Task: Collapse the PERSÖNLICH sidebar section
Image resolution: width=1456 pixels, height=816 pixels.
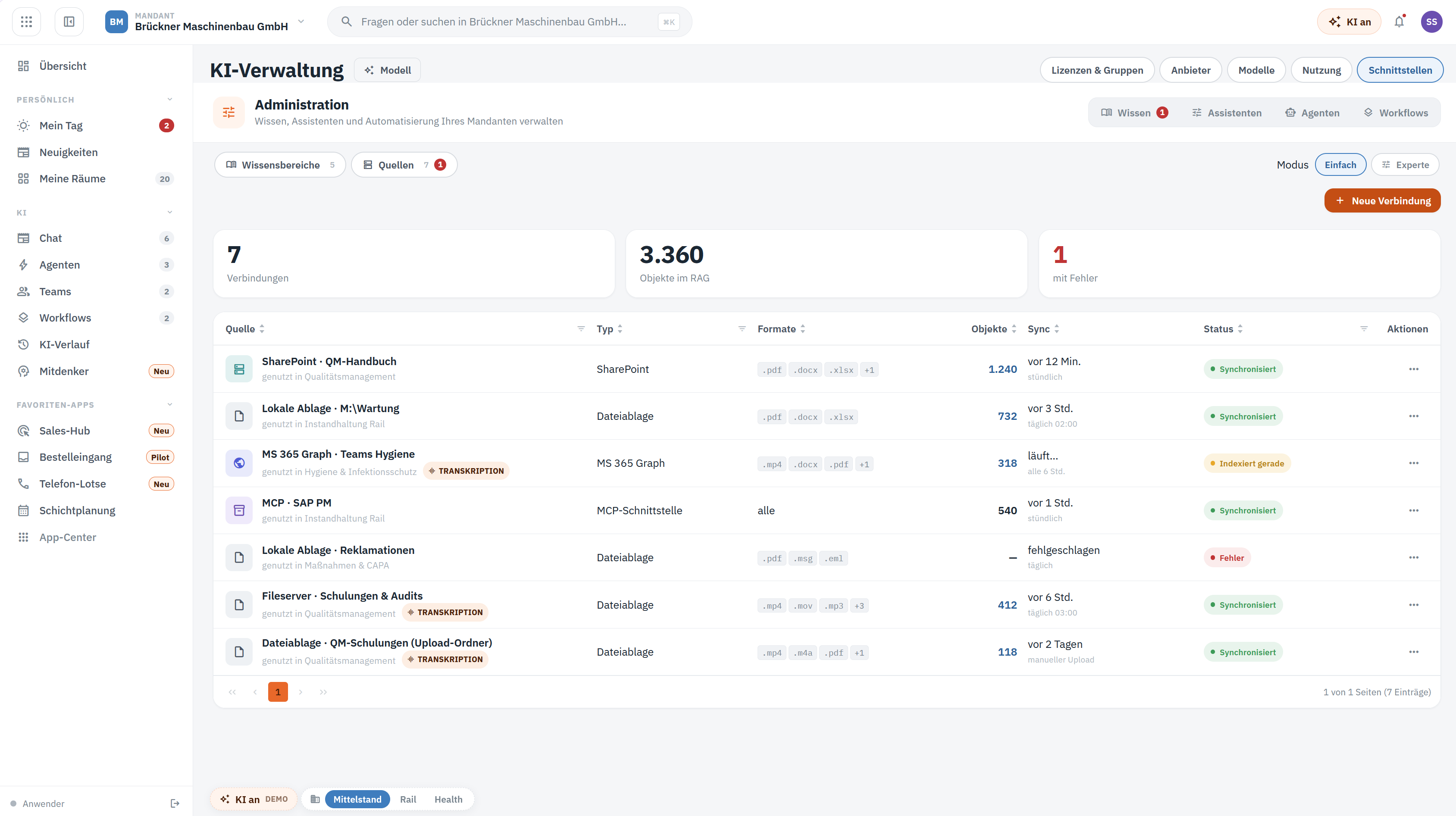Action: [169, 100]
